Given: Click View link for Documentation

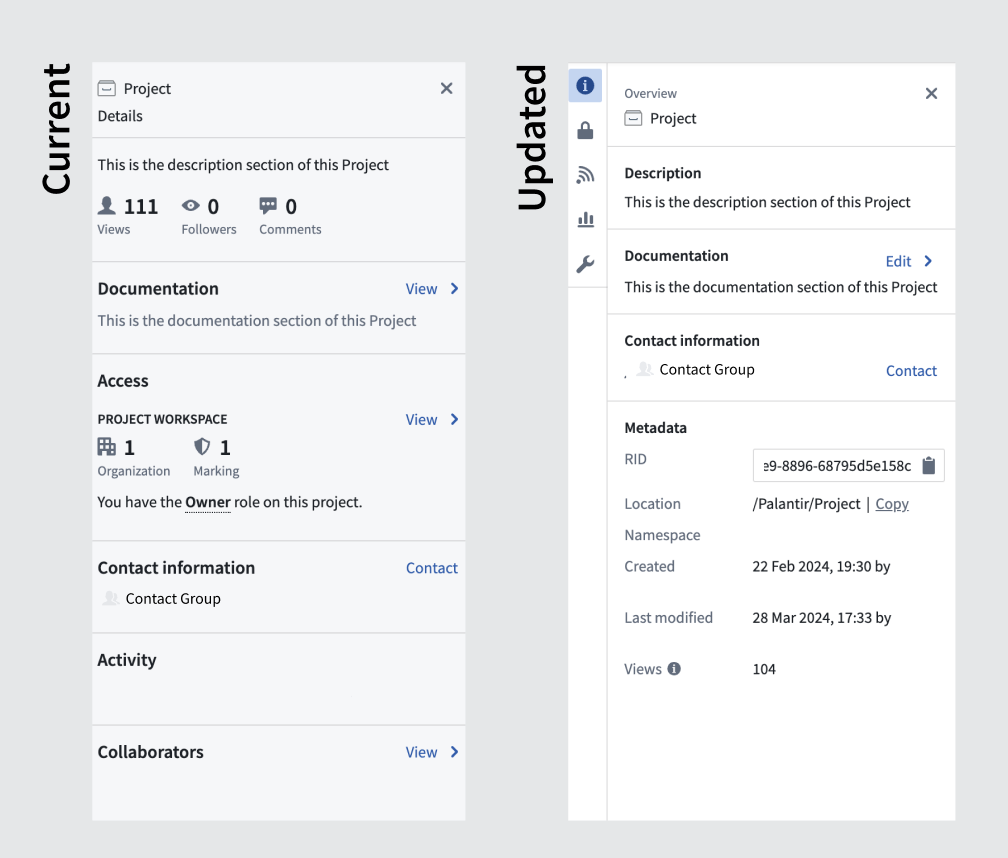Looking at the screenshot, I should coord(421,289).
